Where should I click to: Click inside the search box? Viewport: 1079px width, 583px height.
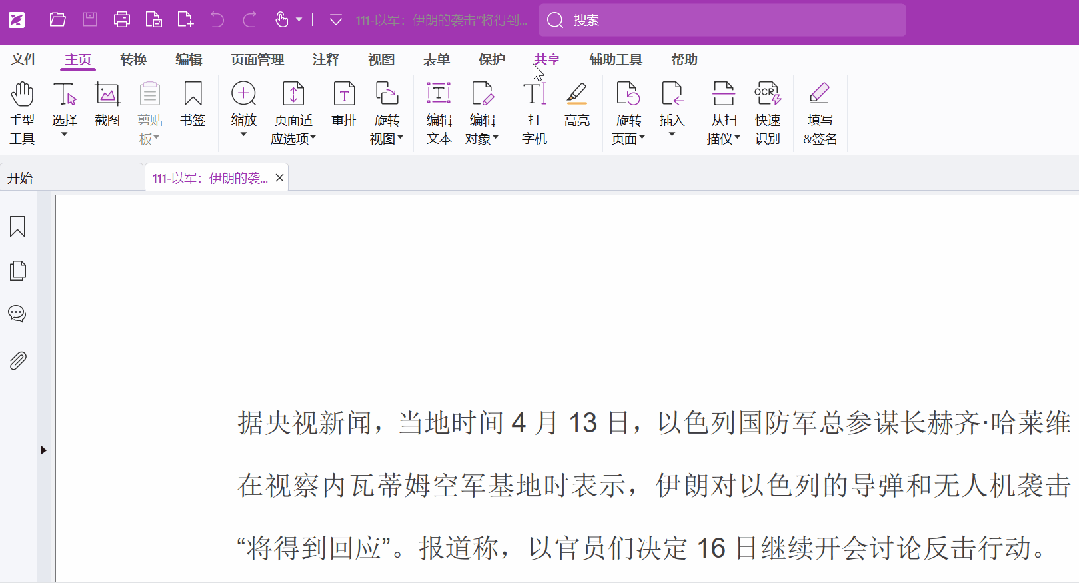pos(720,19)
